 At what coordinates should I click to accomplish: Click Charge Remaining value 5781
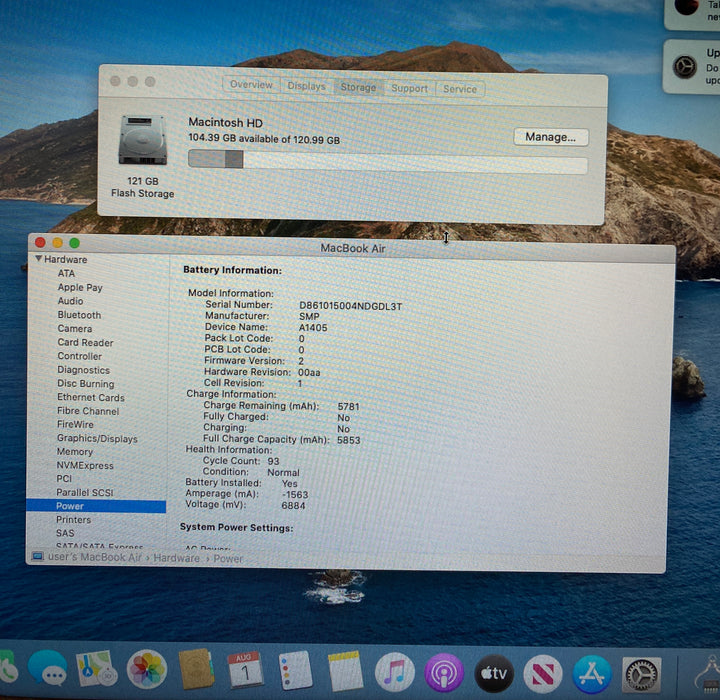point(349,406)
